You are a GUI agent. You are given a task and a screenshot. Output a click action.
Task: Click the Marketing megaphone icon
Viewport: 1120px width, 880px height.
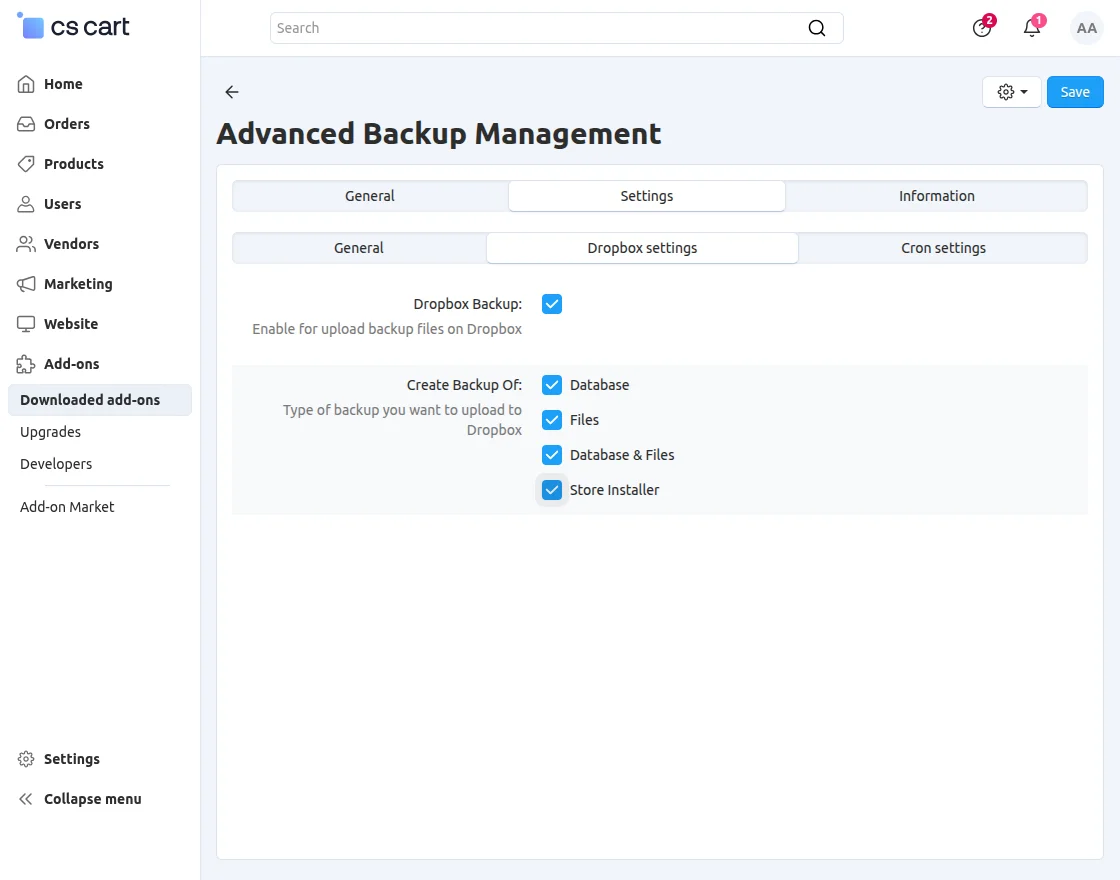click(x=26, y=284)
